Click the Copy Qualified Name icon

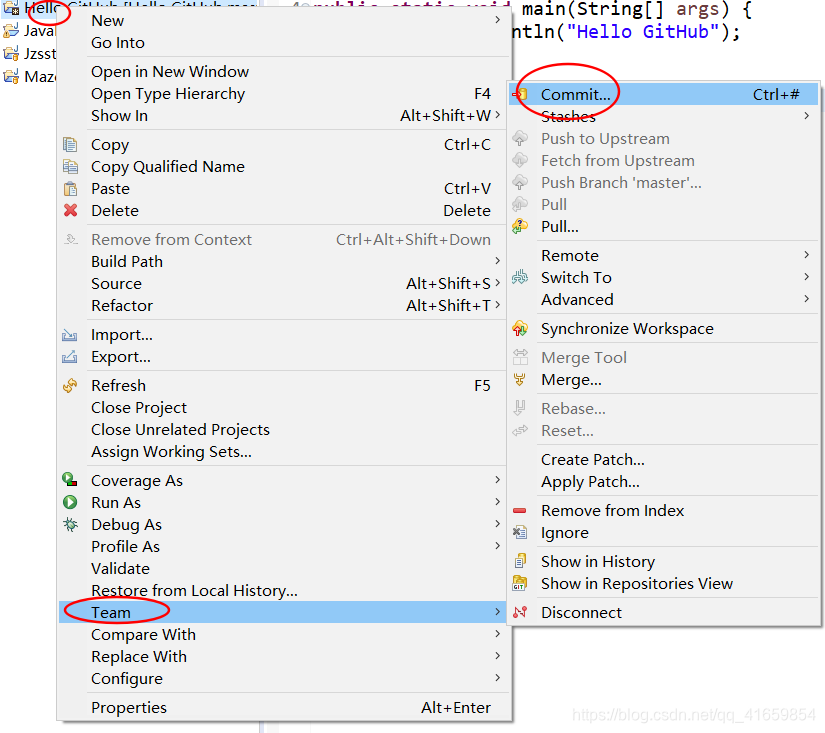[70, 167]
